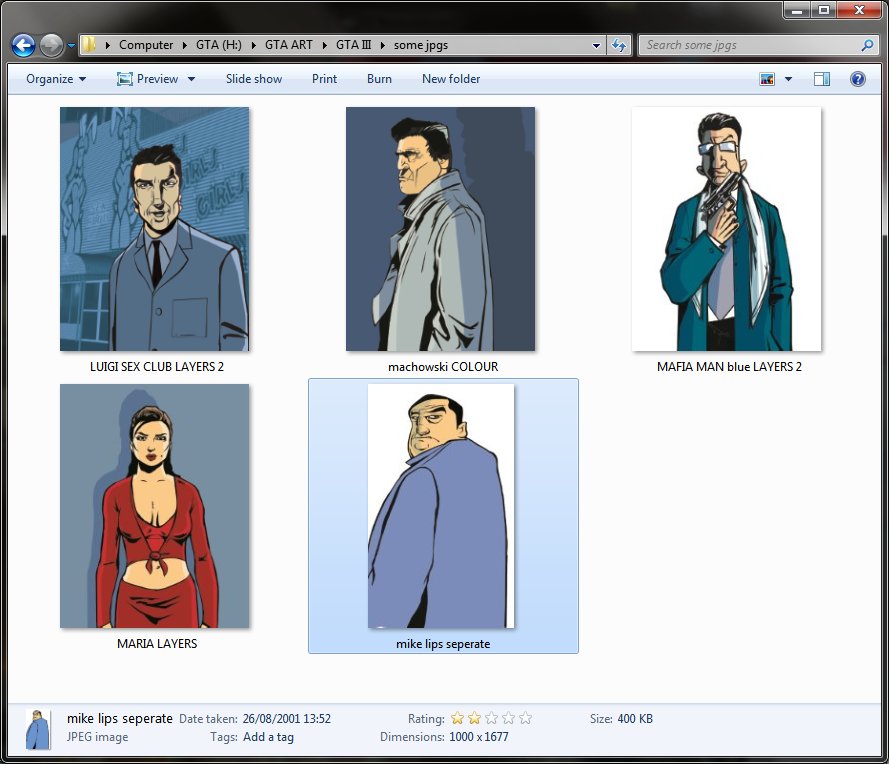
Task: Click the file name 'MARIA LAYERS'
Action: pyautogui.click(x=157, y=644)
